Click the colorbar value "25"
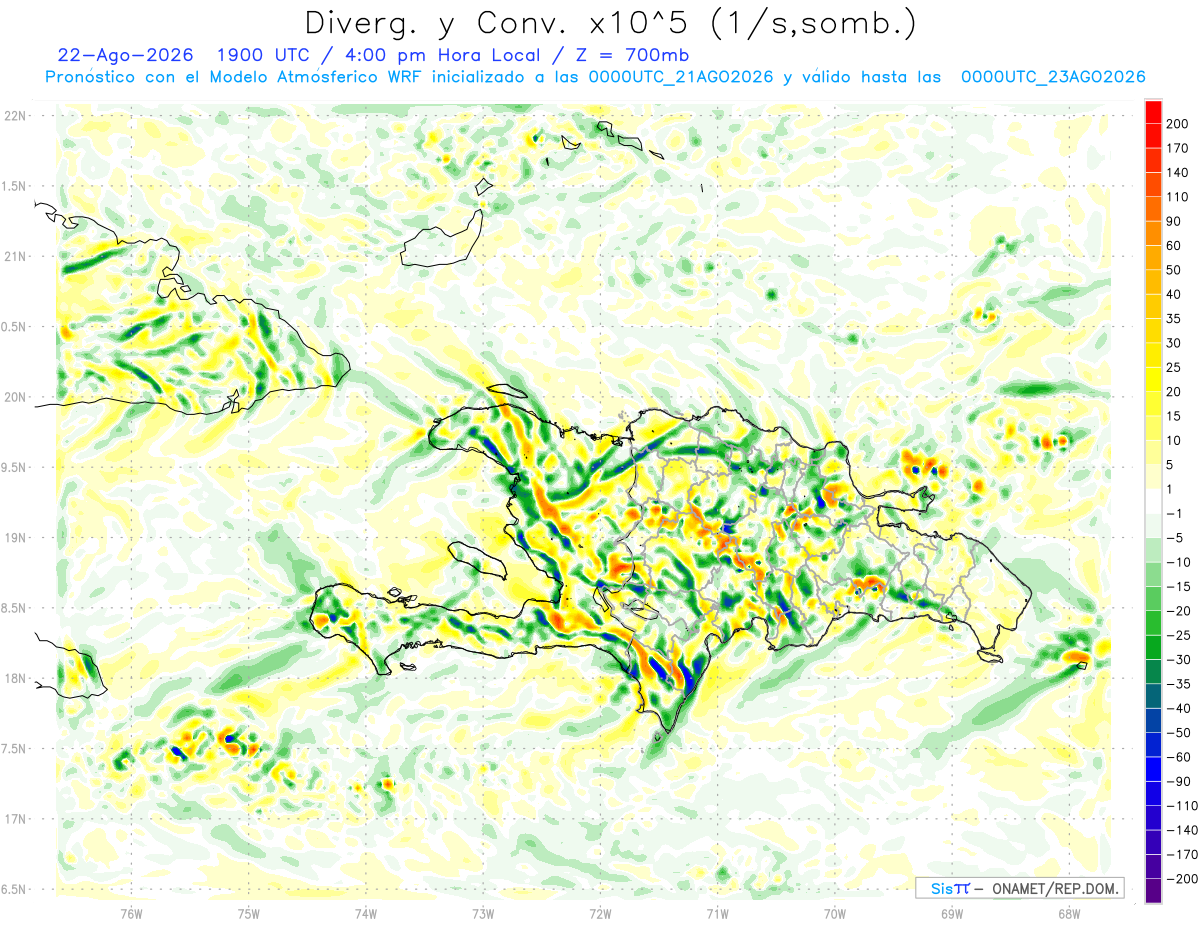This screenshot has width=1200, height=927. (1174, 367)
